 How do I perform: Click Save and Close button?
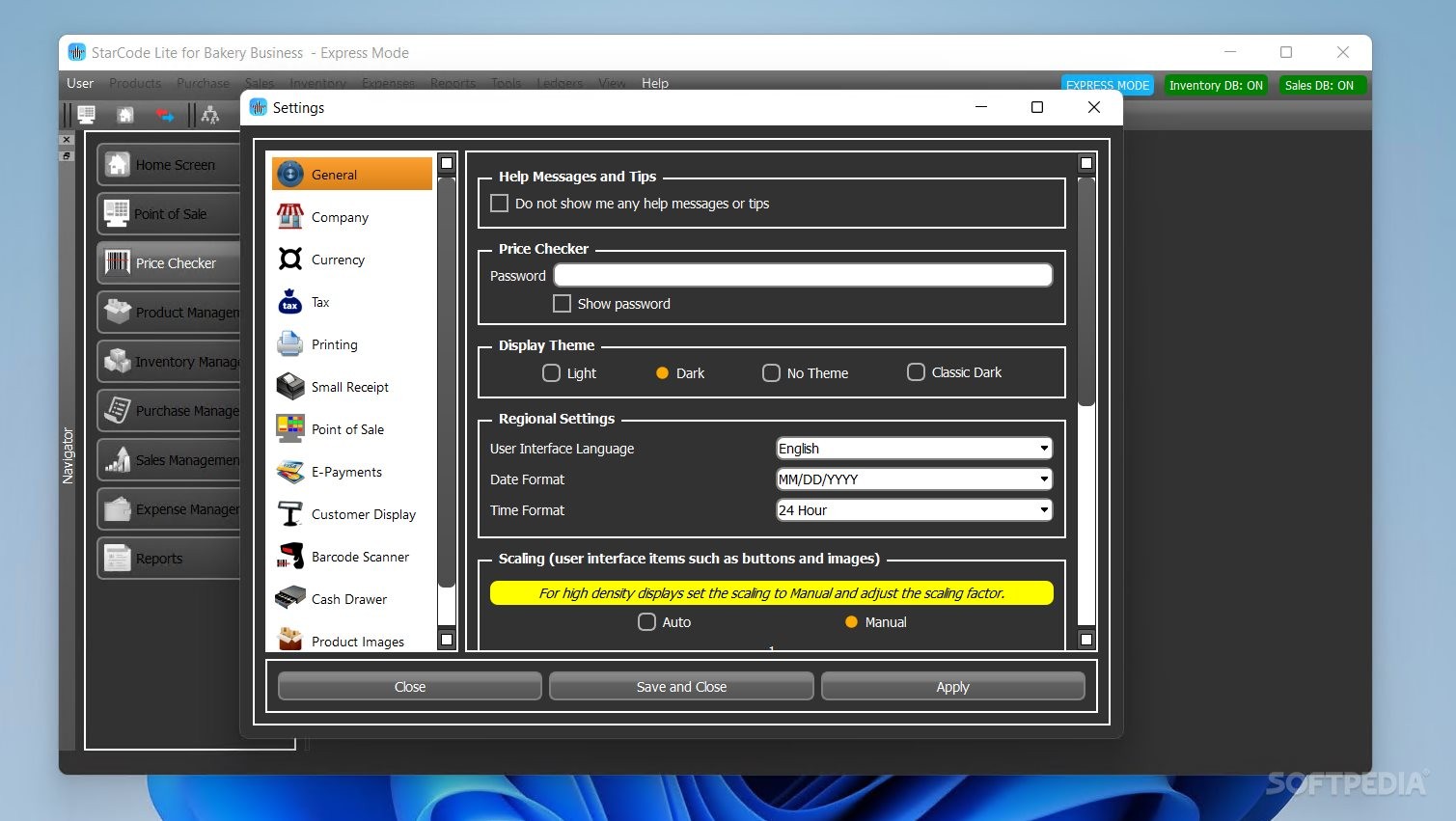681,686
